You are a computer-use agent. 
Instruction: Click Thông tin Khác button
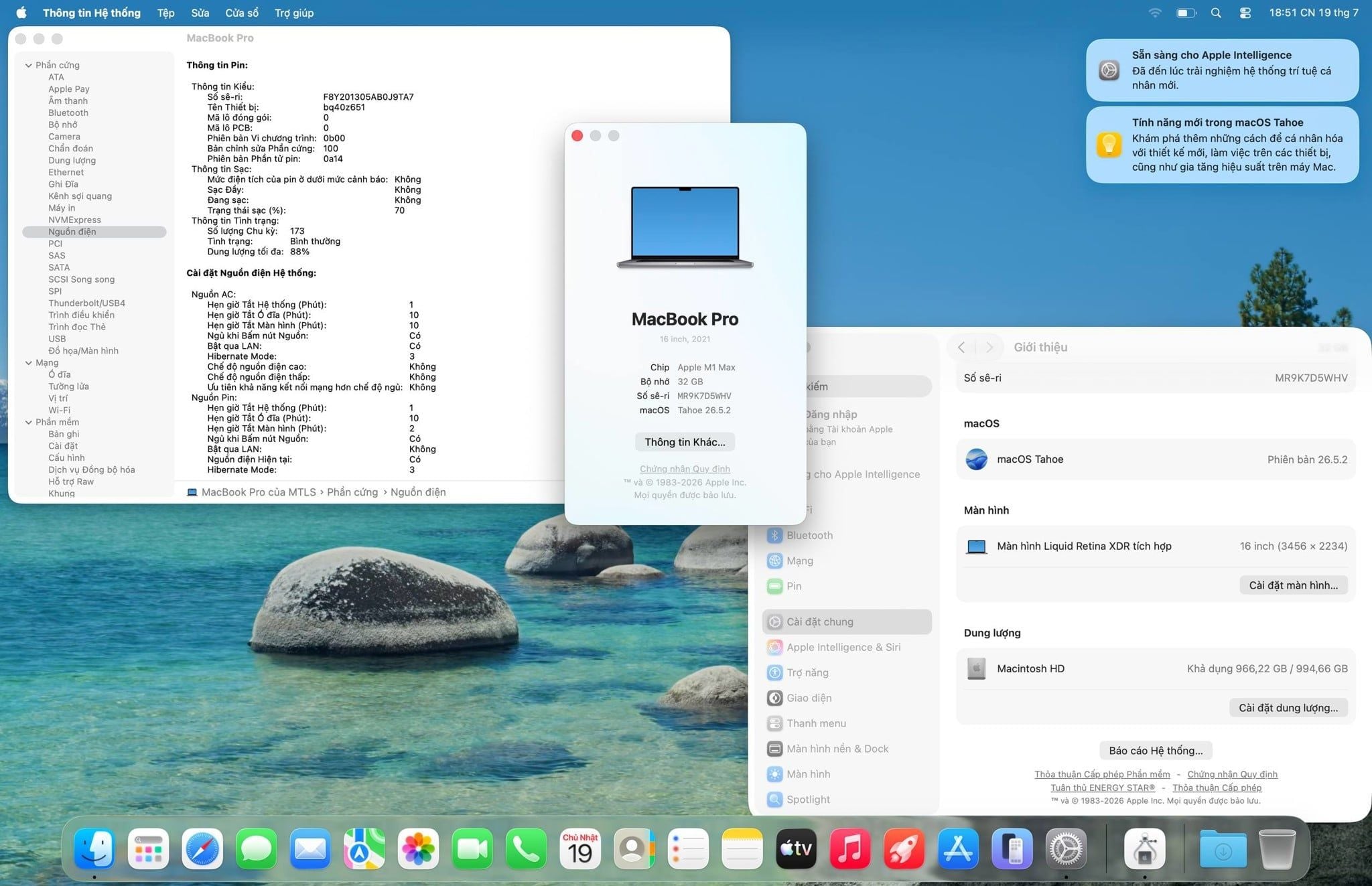[685, 442]
